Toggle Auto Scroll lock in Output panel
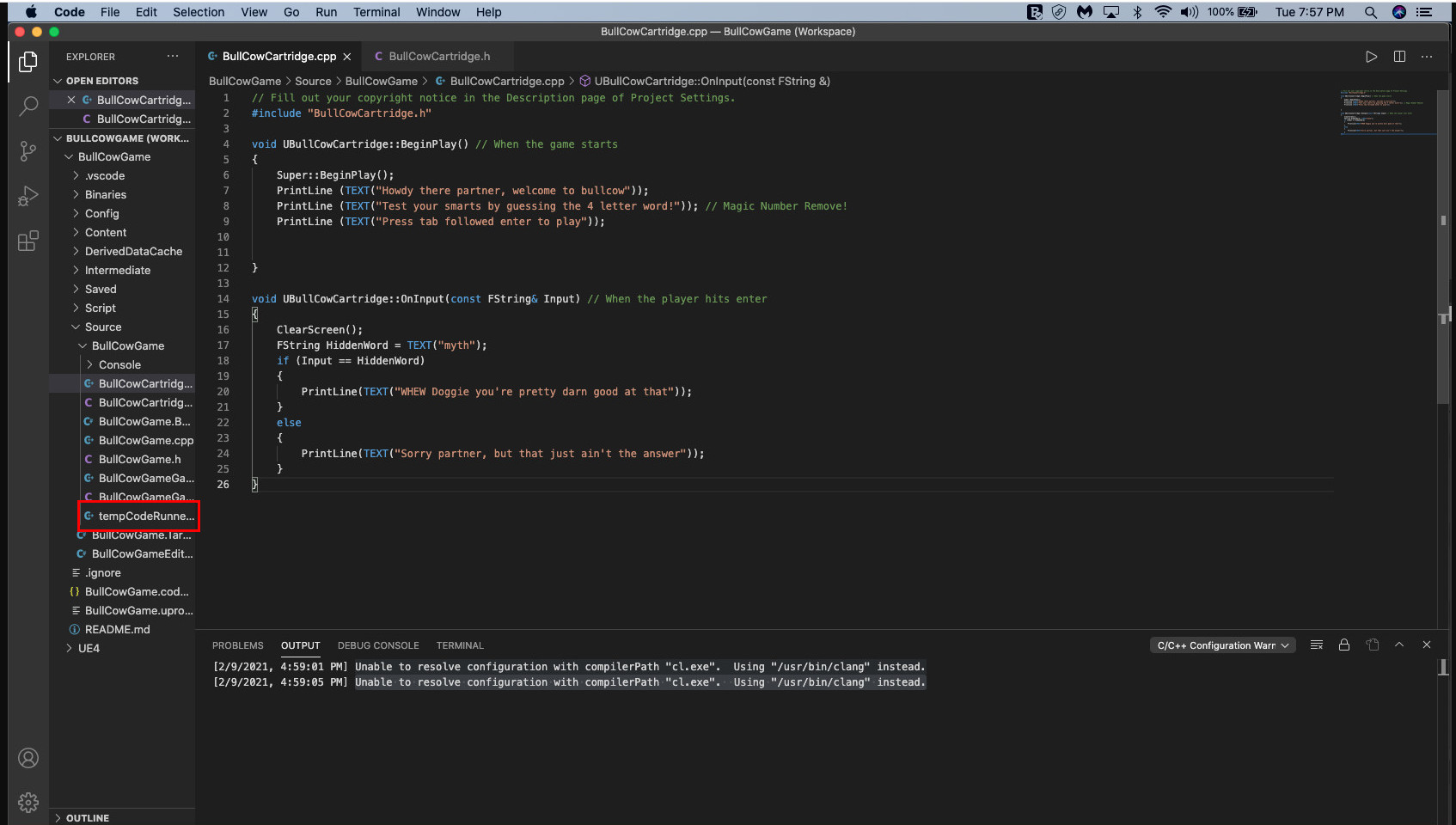Image resolution: width=1456 pixels, height=825 pixels. [x=1344, y=645]
